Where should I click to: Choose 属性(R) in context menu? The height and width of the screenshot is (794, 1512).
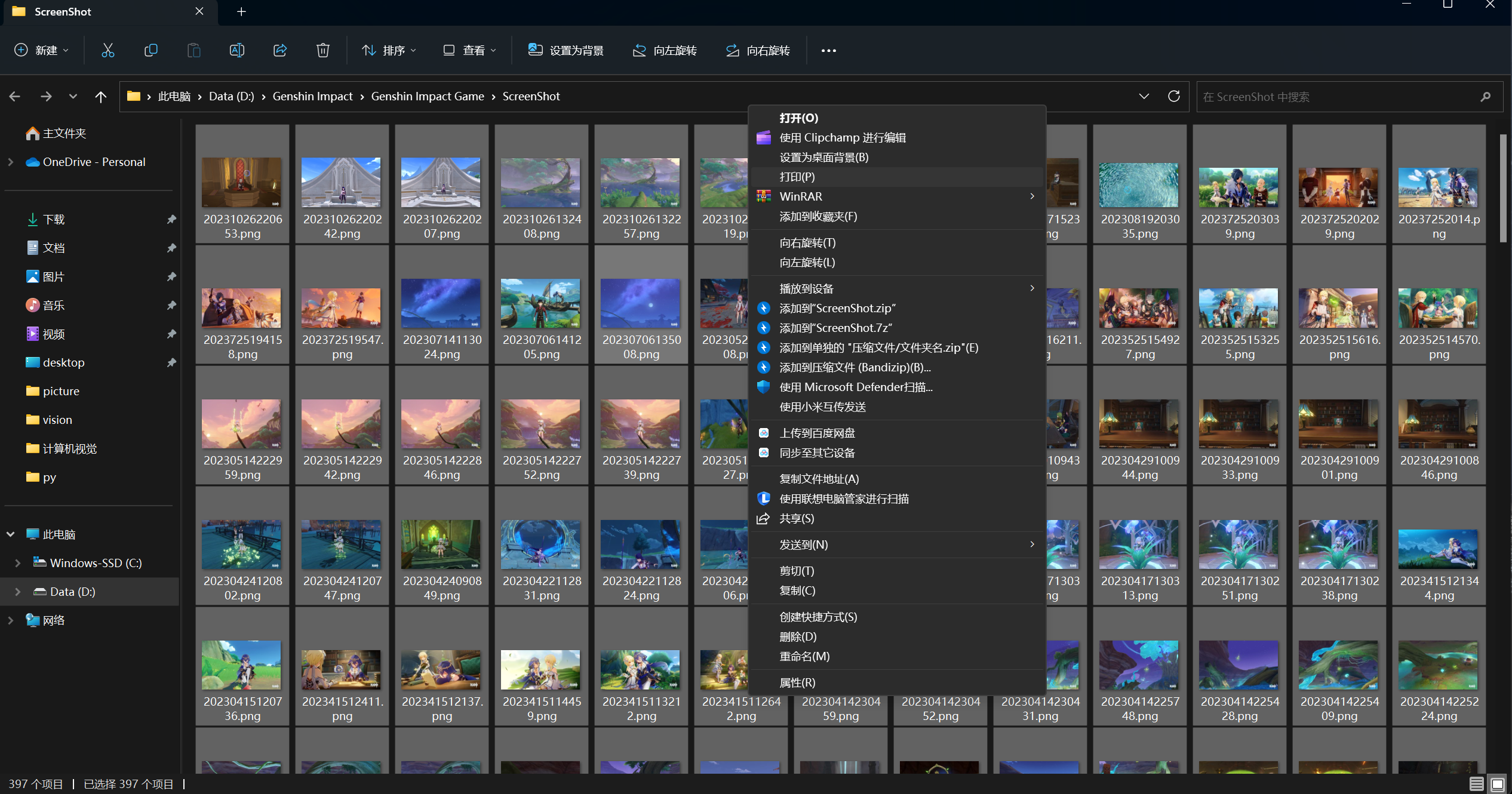896,682
